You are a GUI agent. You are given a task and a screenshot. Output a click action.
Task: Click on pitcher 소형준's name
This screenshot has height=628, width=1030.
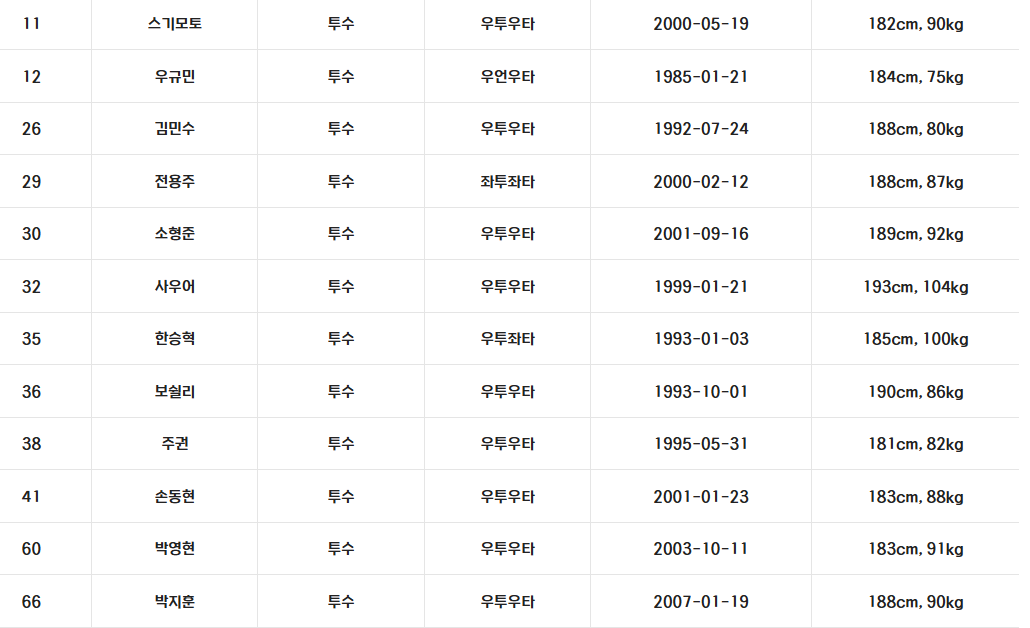174,234
